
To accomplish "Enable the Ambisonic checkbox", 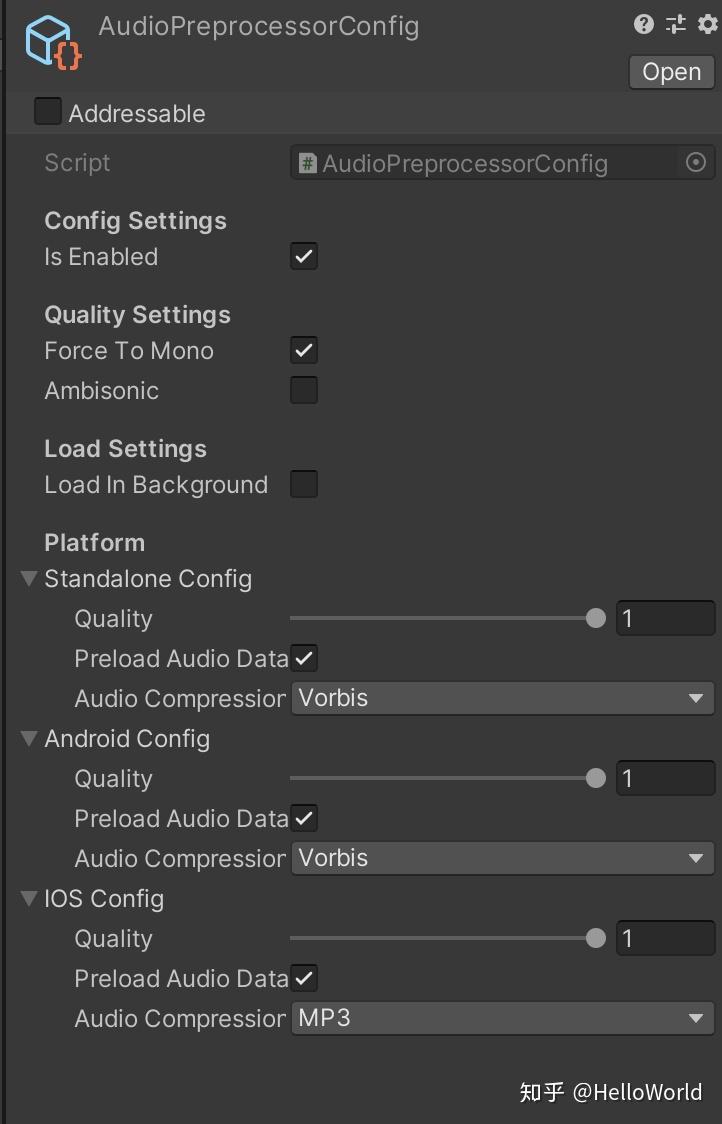I will point(304,390).
